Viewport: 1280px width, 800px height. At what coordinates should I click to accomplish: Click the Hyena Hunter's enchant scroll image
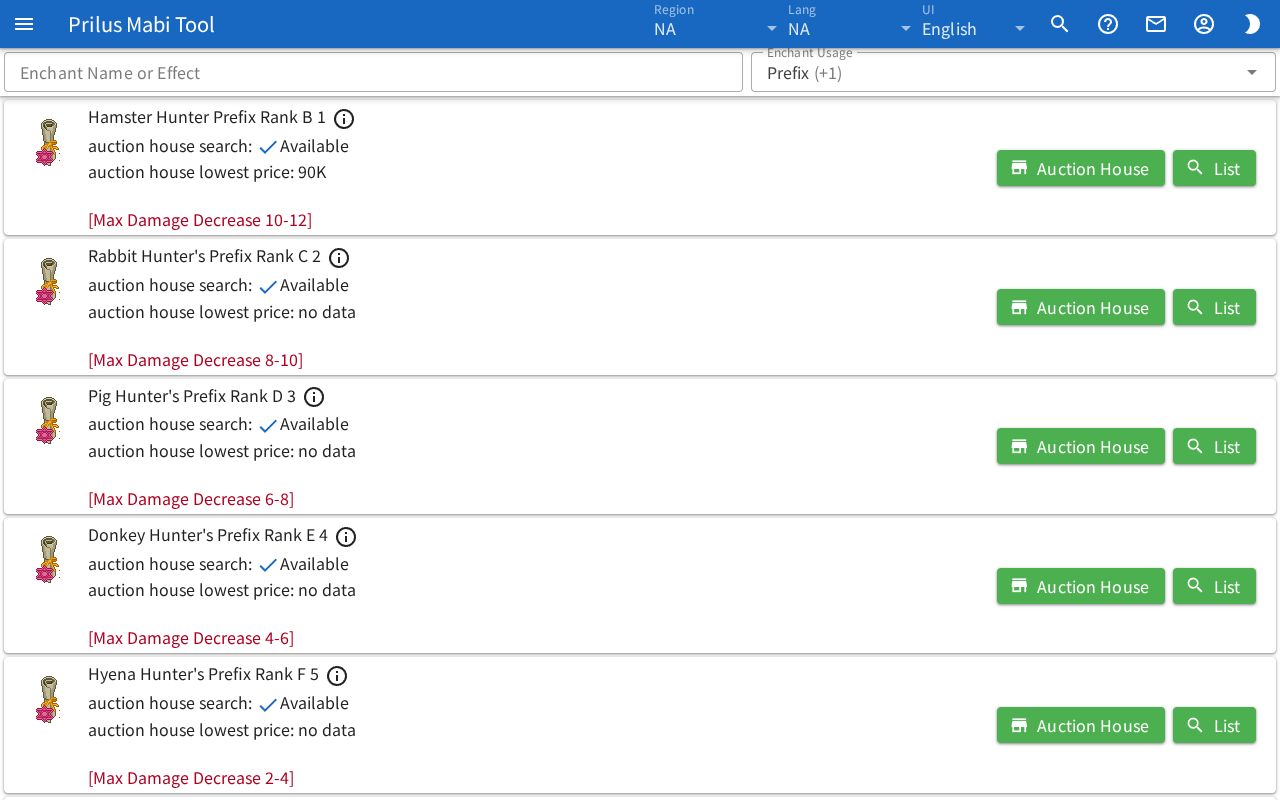[48, 699]
